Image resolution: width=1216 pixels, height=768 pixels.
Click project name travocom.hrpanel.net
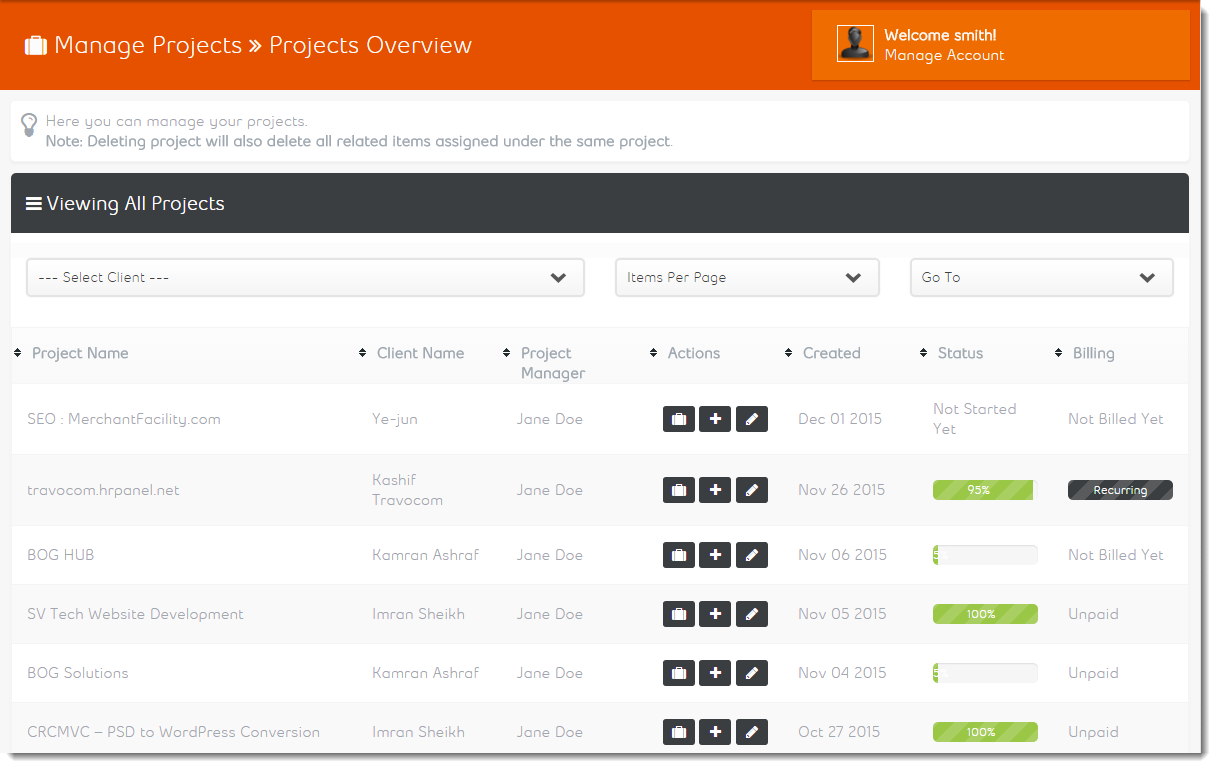[x=103, y=490]
